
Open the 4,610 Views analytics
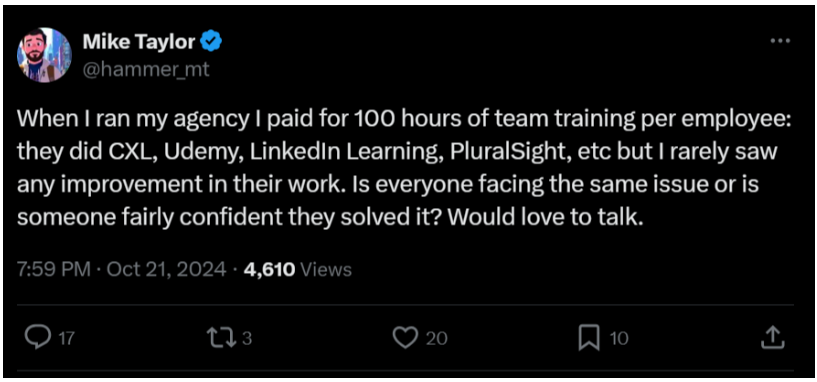click(x=298, y=269)
